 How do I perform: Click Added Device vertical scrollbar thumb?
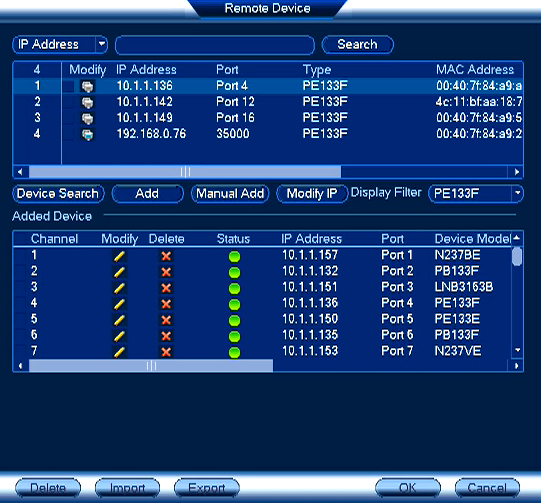coord(517,256)
